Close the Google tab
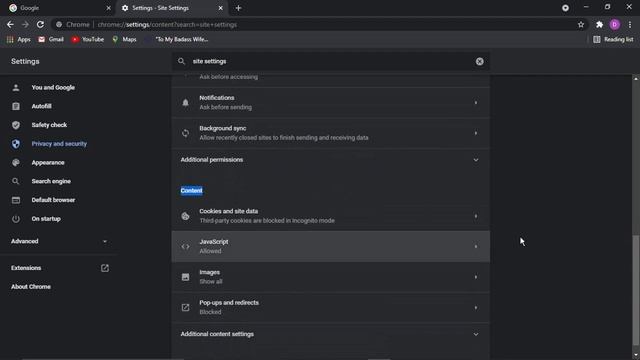 [109, 8]
